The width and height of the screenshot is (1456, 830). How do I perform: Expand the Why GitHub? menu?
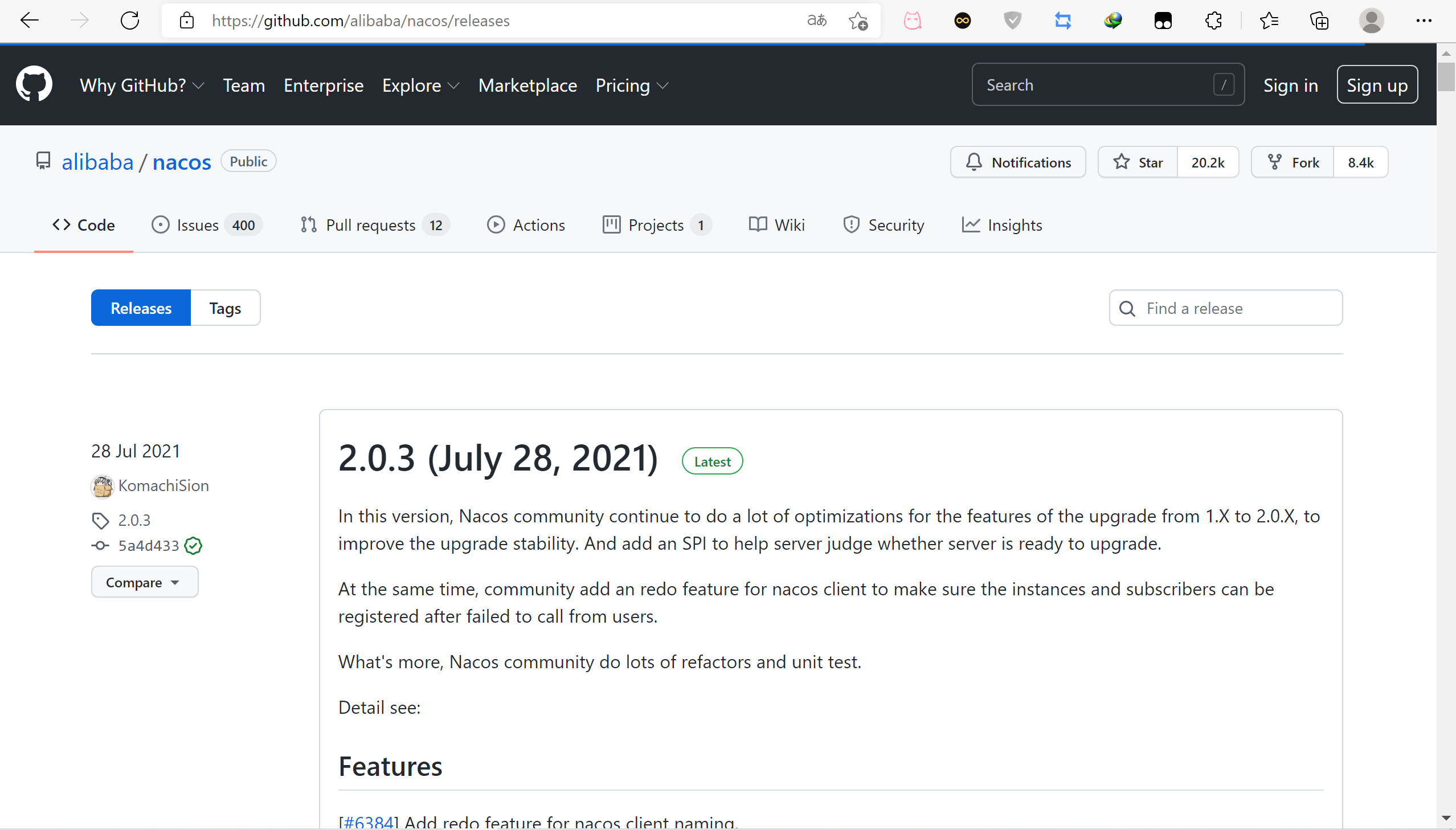point(142,85)
